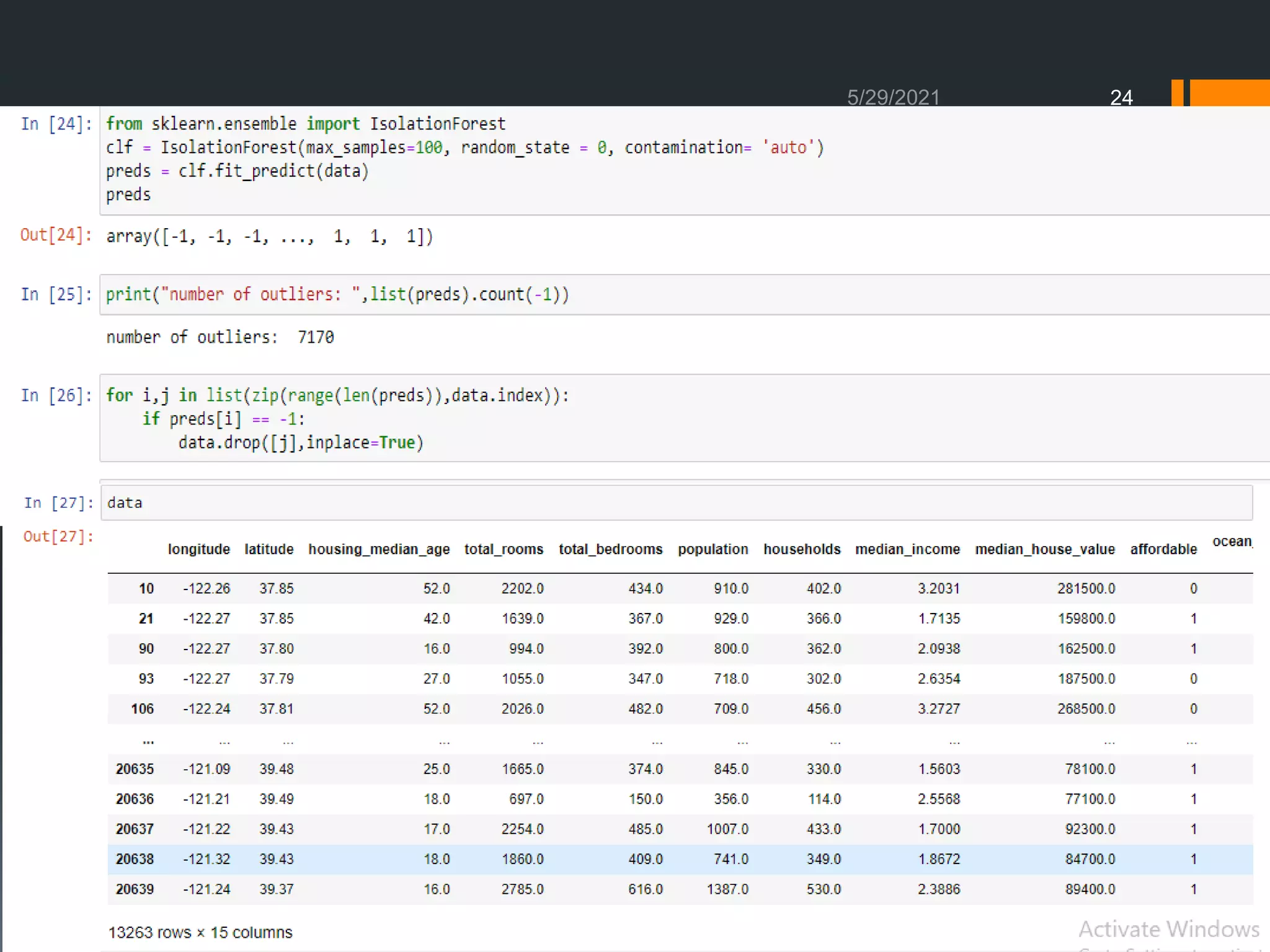Click the total_rooms column header

click(x=504, y=549)
